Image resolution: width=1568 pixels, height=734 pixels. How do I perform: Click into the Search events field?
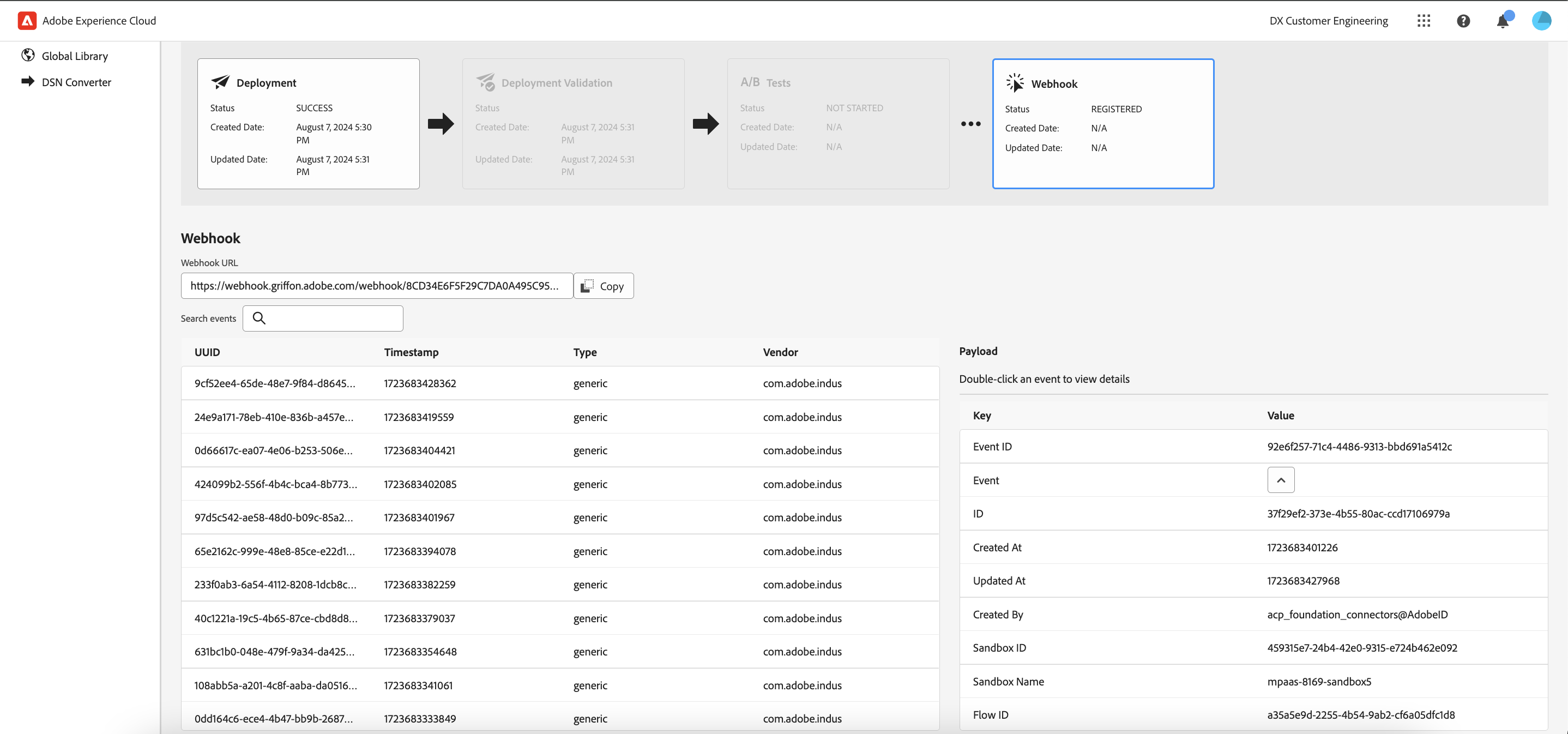(323, 318)
